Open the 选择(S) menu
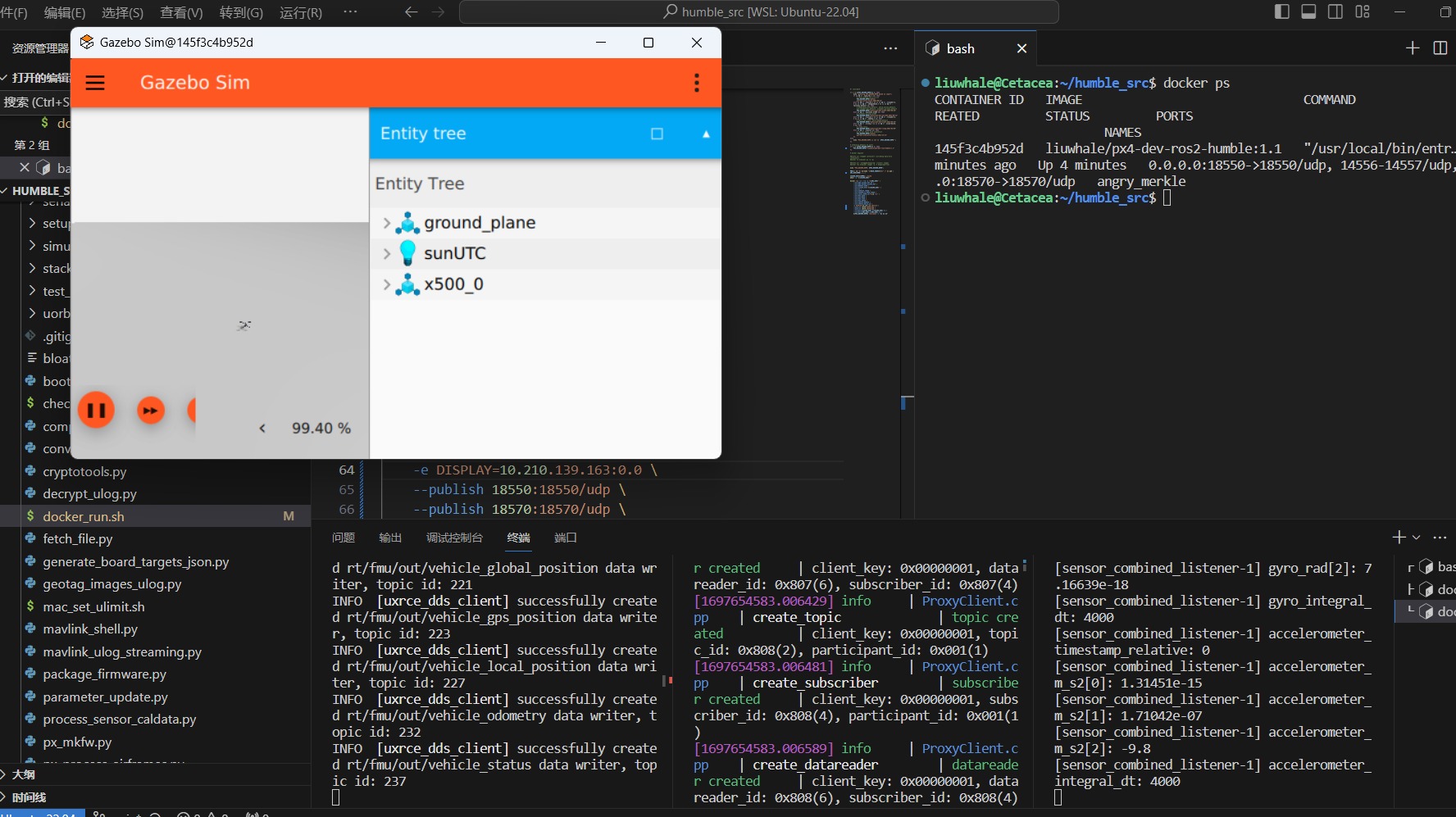Image resolution: width=1456 pixels, height=817 pixels. click(123, 12)
